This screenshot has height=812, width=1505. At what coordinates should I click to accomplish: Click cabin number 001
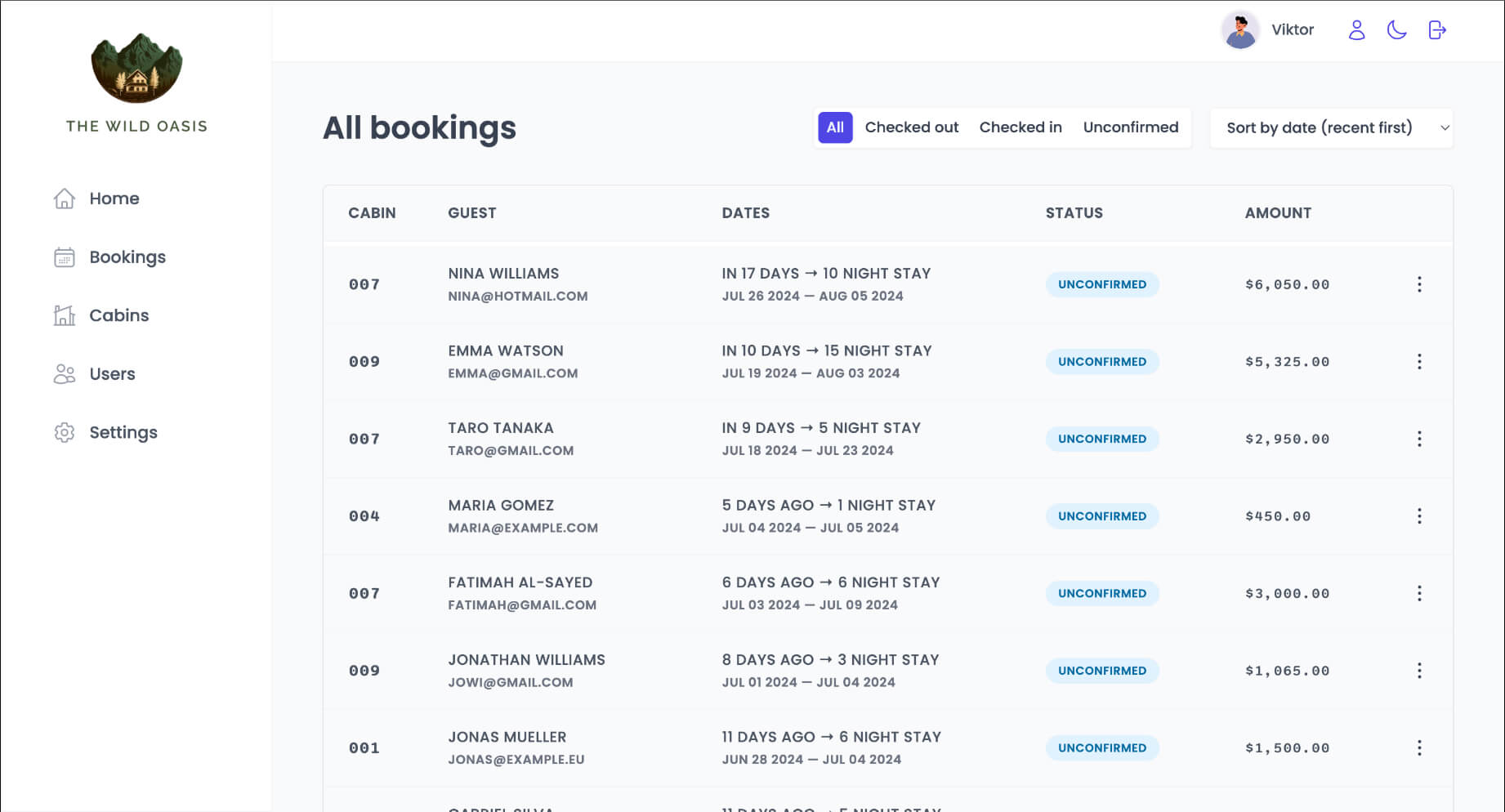(364, 747)
